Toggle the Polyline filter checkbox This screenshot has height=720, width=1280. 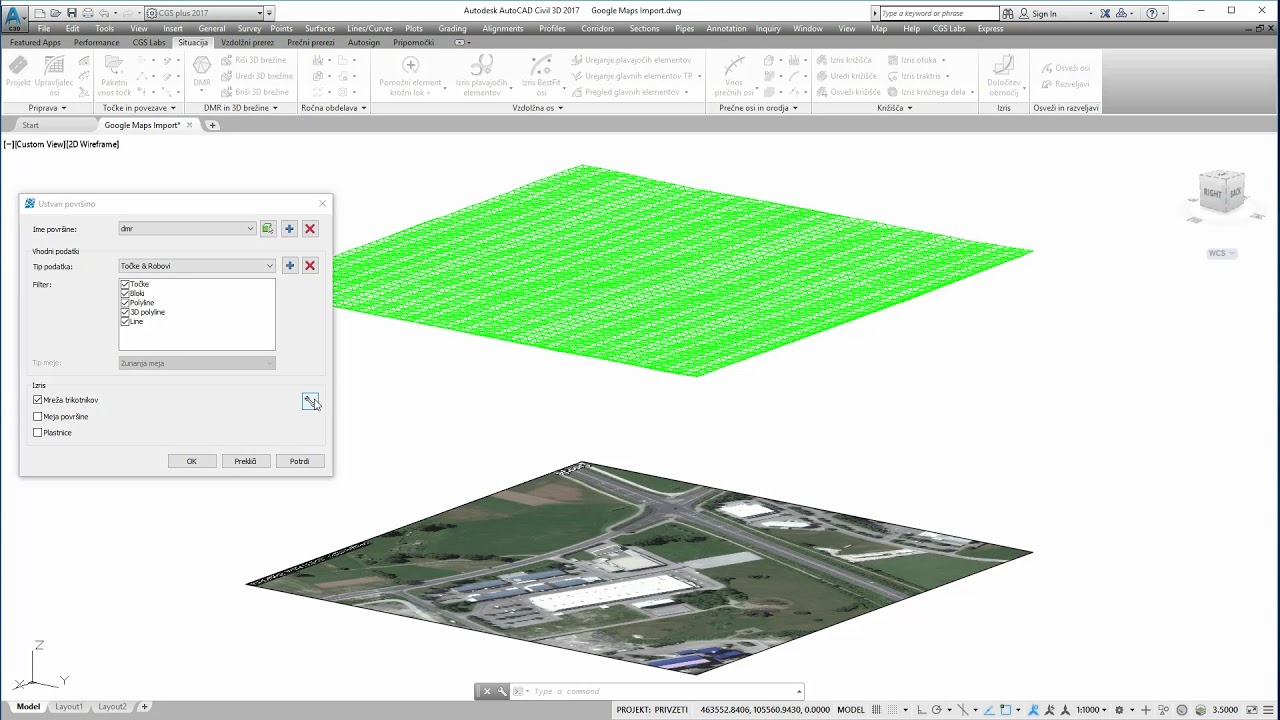(125, 303)
